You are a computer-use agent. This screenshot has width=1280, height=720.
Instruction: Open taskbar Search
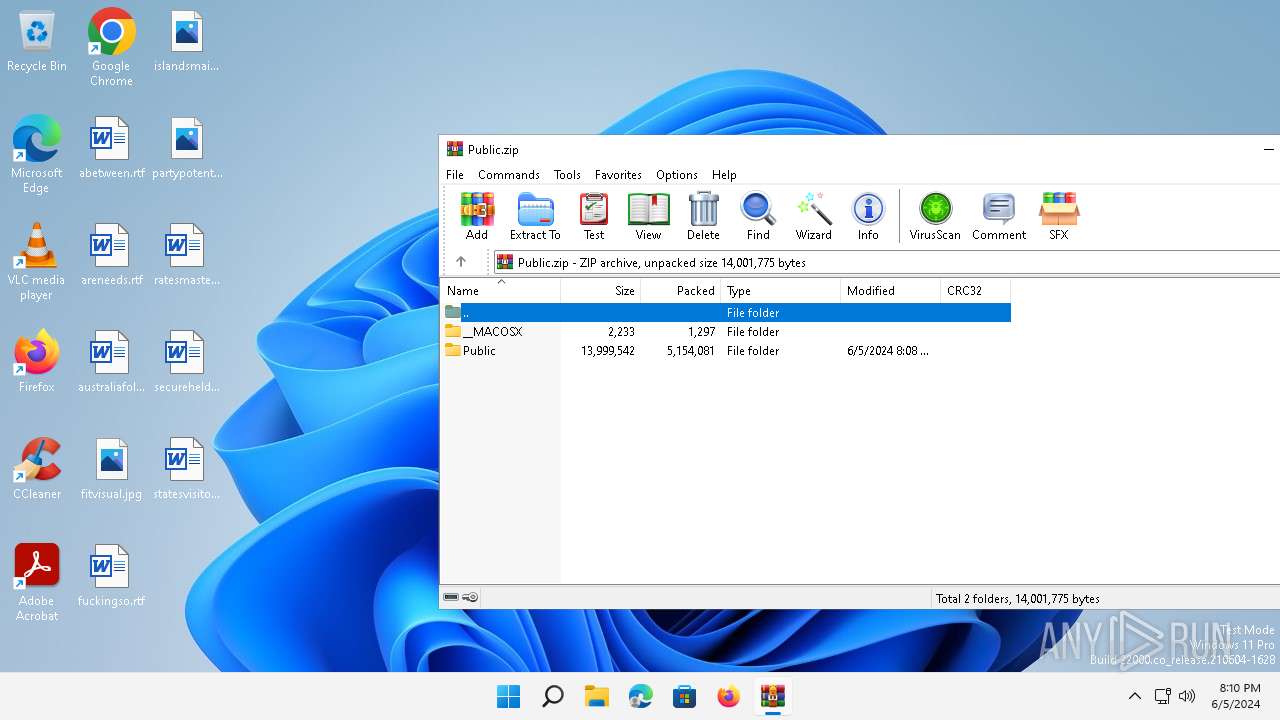[553, 696]
